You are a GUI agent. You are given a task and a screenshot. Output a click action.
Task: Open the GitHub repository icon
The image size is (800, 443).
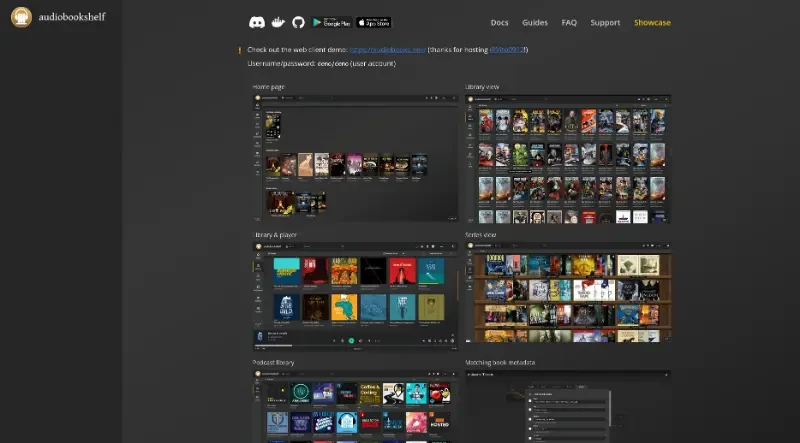pos(298,22)
